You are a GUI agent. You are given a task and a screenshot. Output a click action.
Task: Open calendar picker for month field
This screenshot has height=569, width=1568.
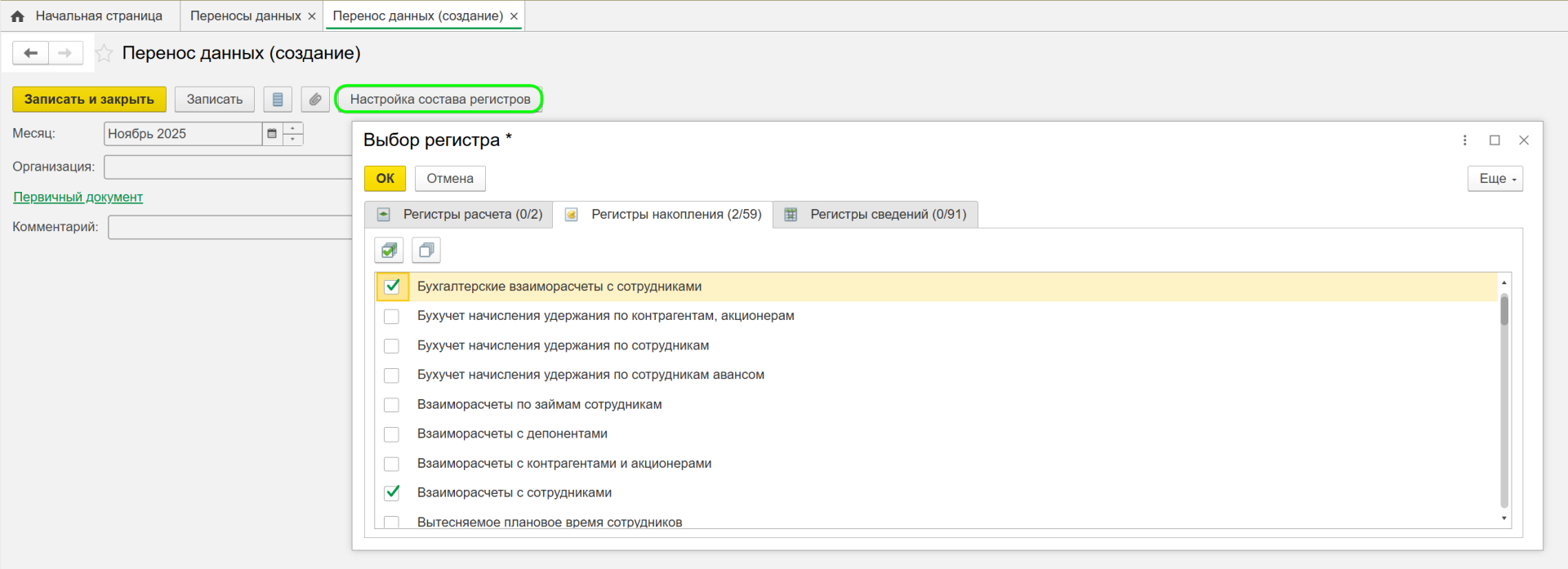272,134
